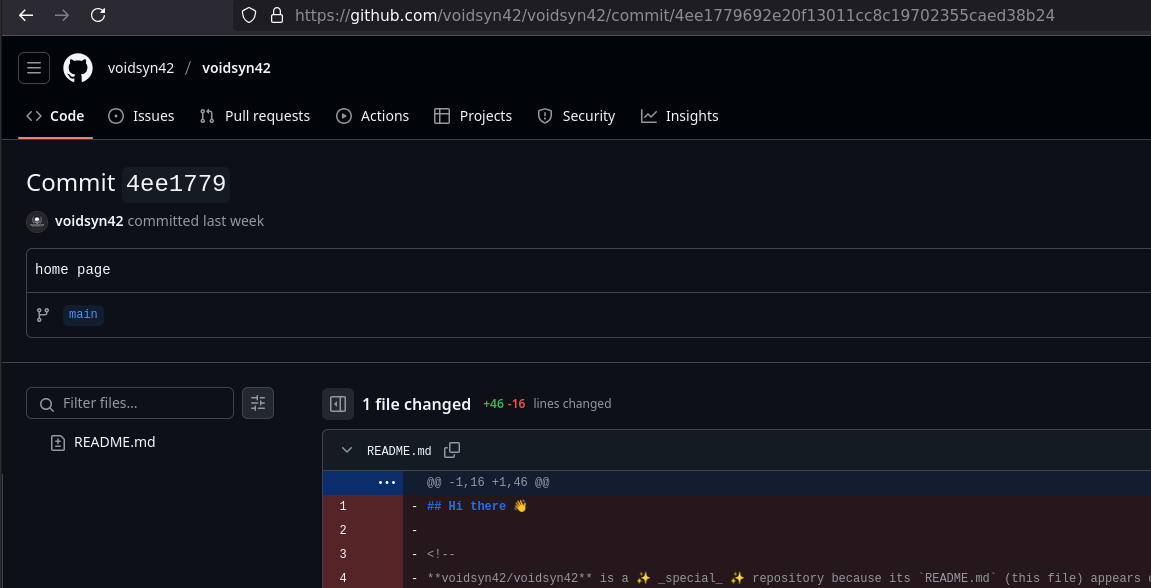This screenshot has height=588, width=1151.
Task: Toggle split diff view mode
Action: click(x=338, y=404)
